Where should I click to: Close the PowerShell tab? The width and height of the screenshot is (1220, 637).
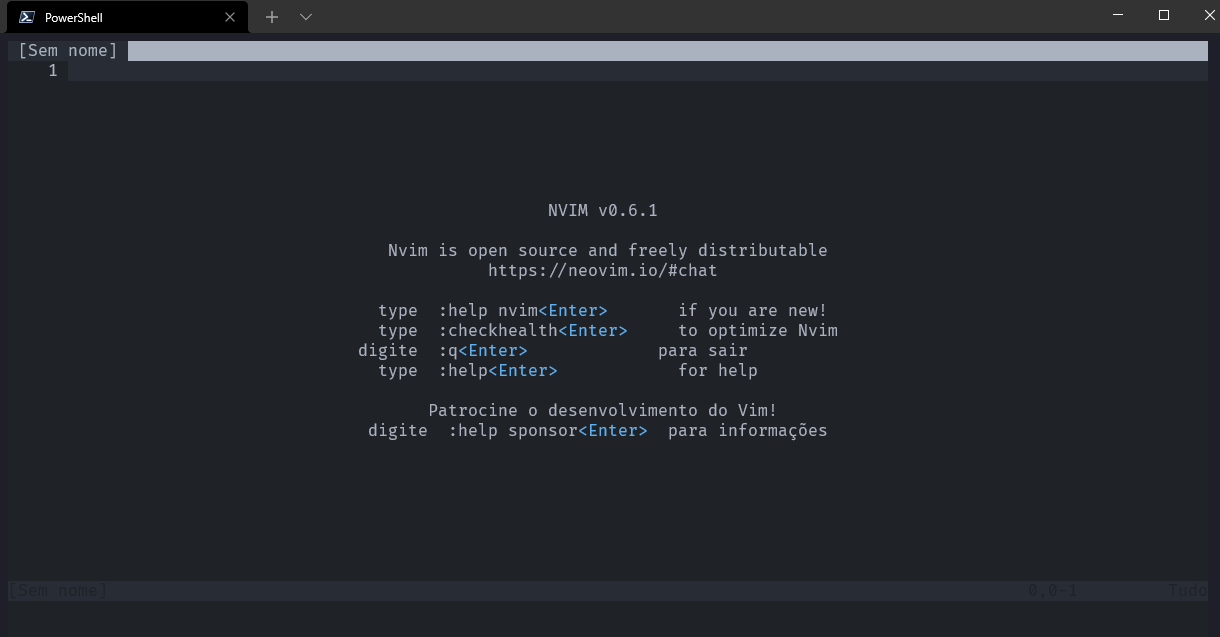click(229, 16)
